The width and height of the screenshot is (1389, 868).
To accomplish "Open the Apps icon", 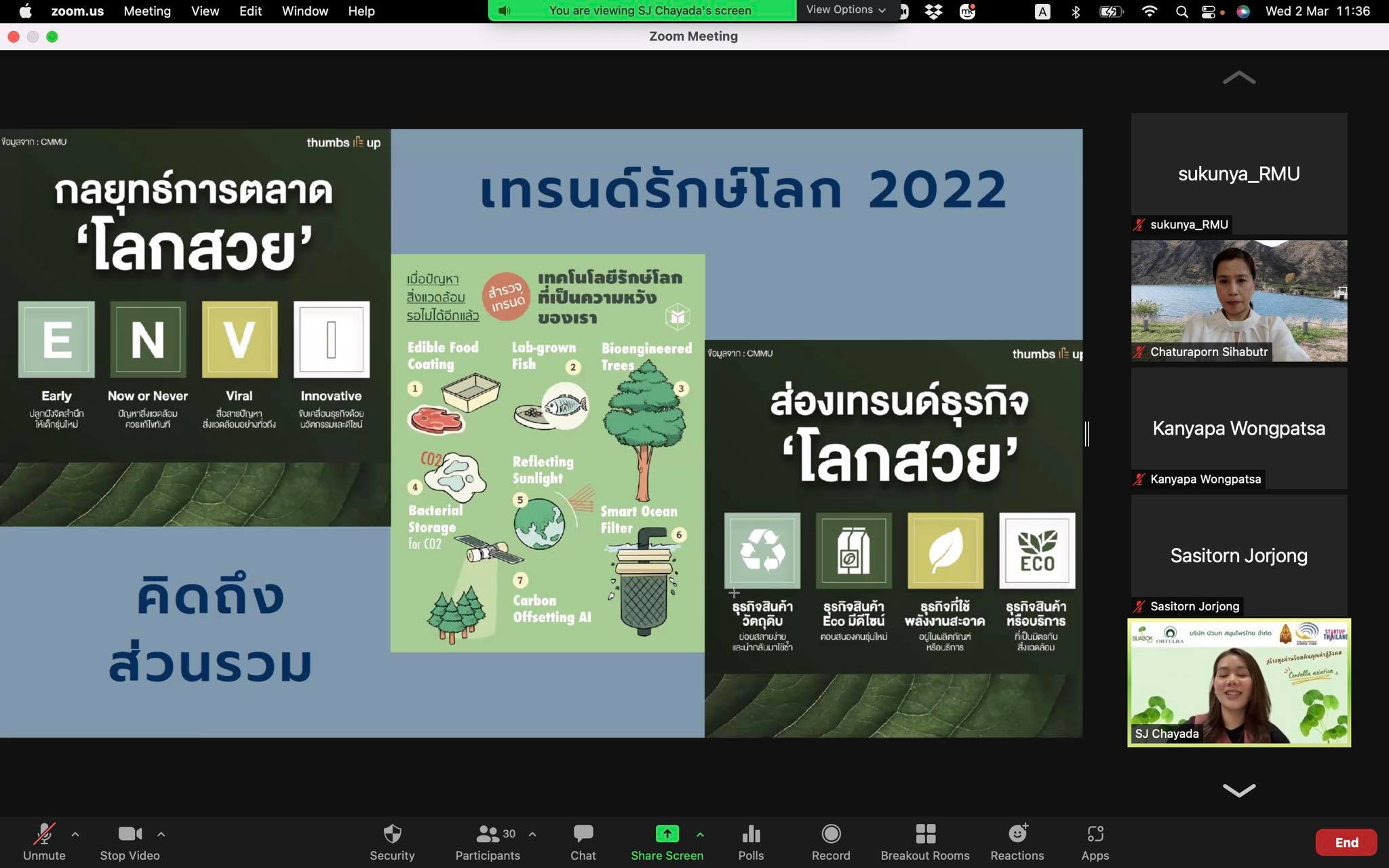I will click(1095, 834).
